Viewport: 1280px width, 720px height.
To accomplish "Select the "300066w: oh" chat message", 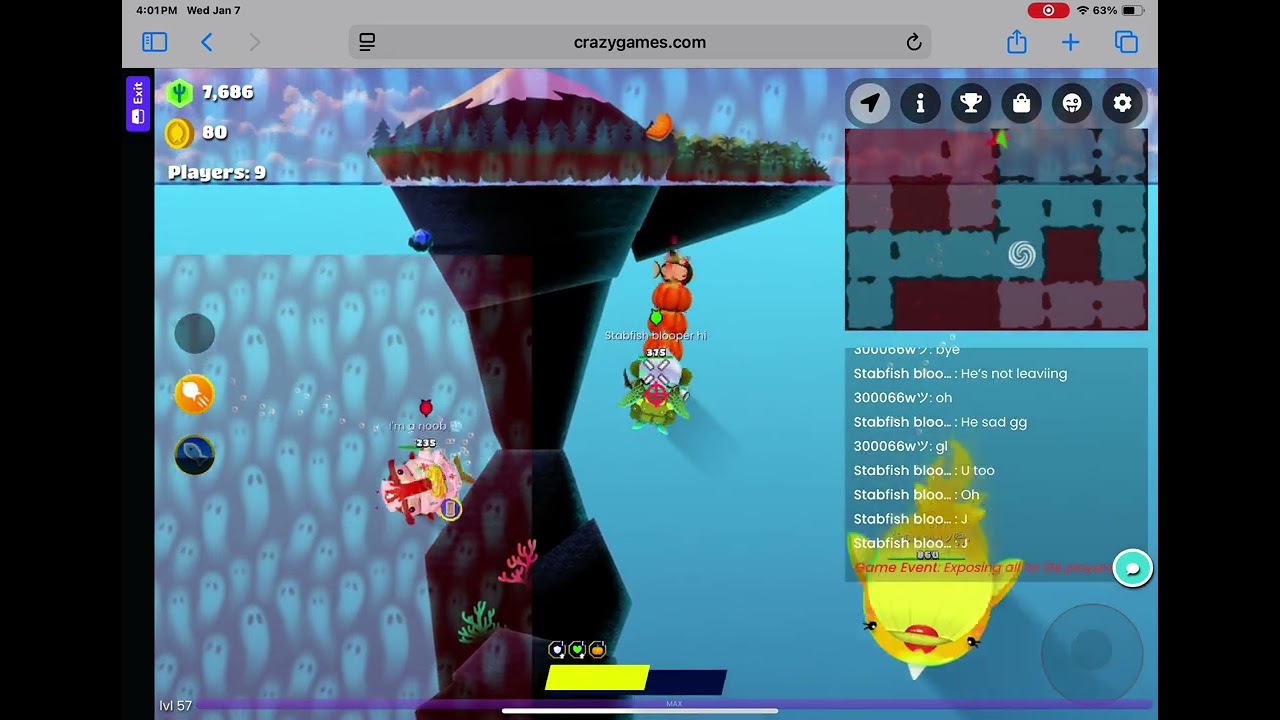I will (902, 398).
